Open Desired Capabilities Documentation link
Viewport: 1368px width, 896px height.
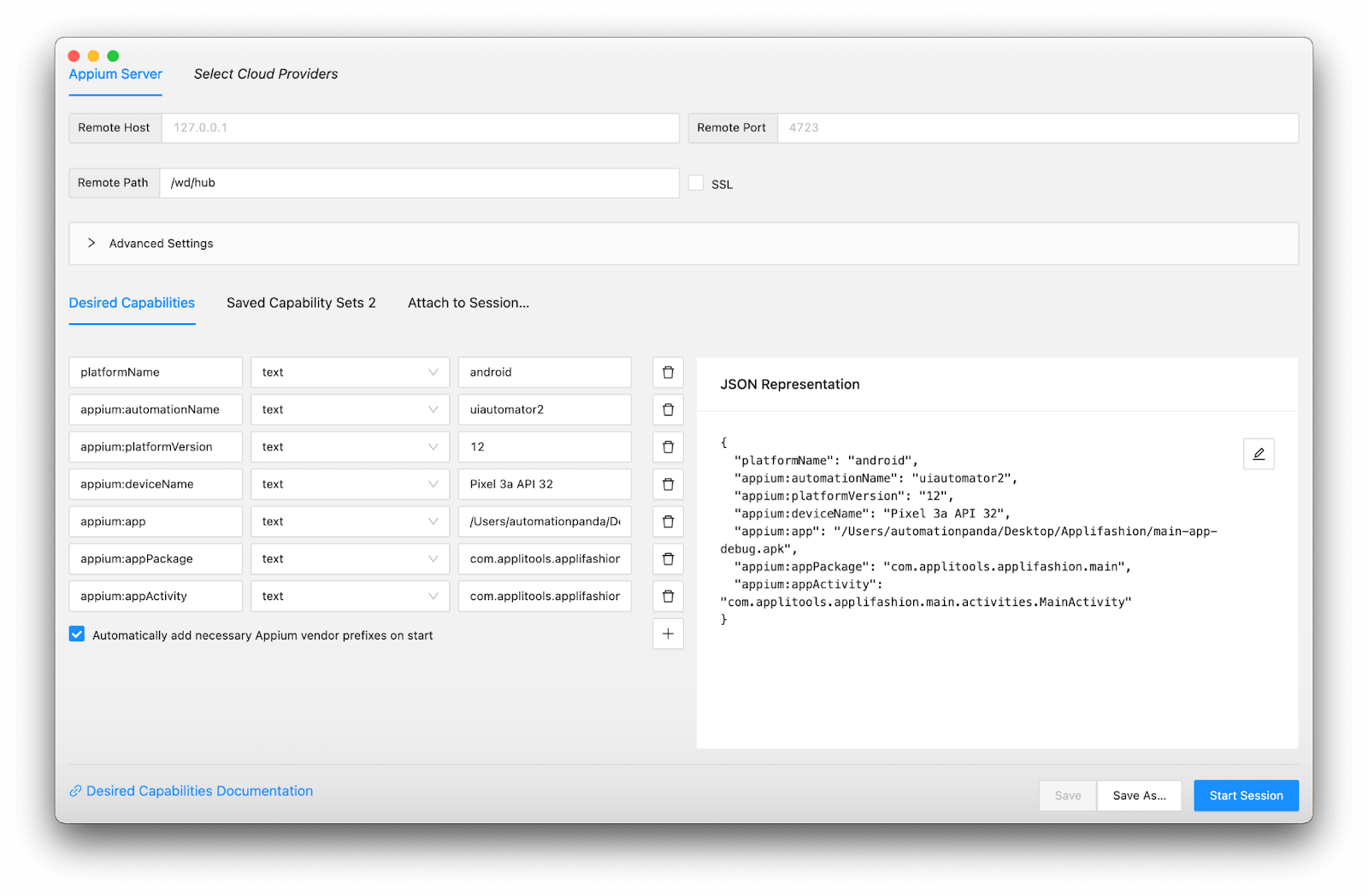pos(199,791)
